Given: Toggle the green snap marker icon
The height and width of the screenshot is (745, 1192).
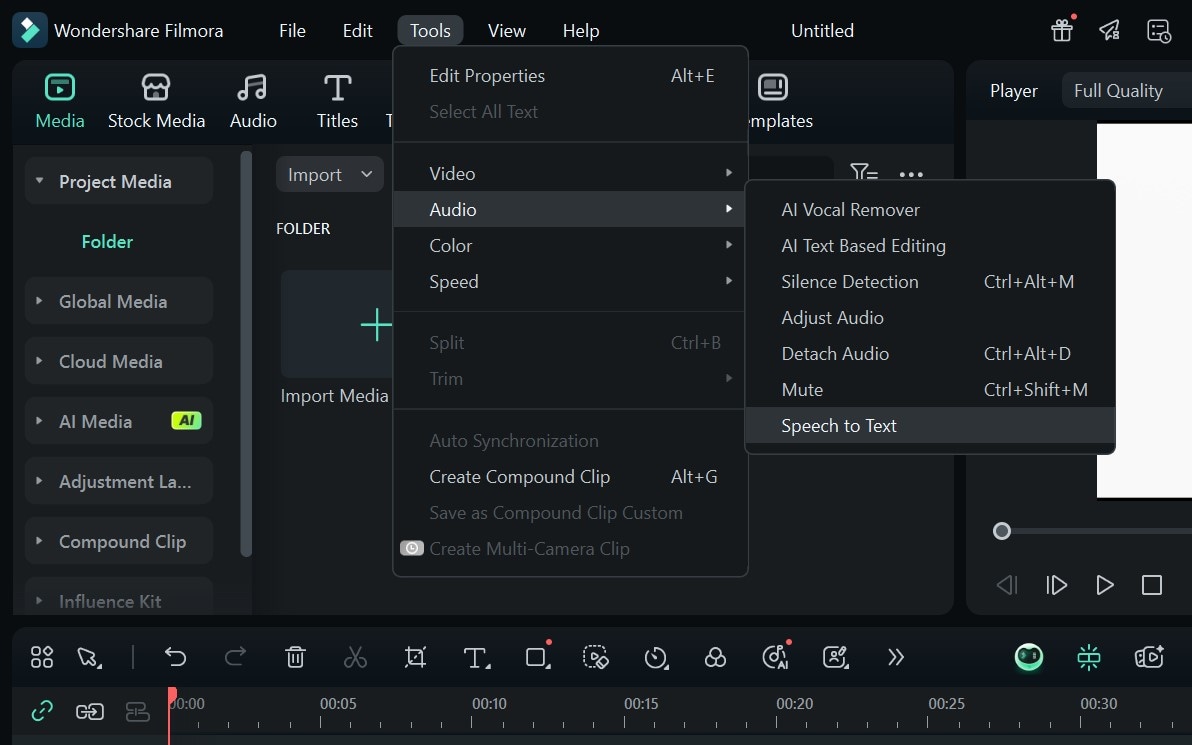Looking at the screenshot, I should [1089, 657].
